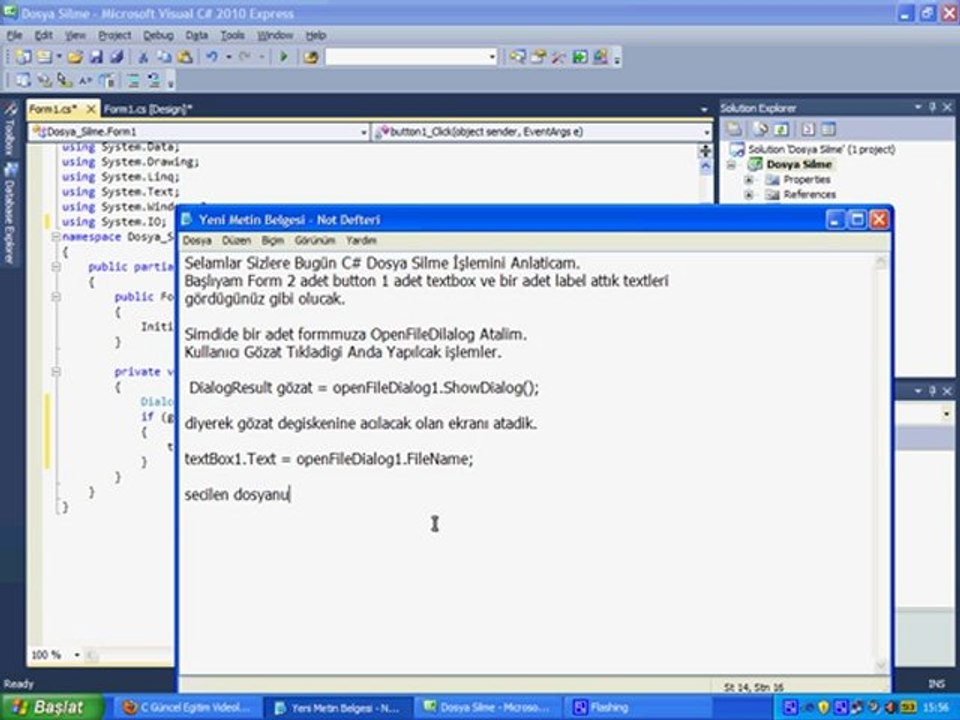Image resolution: width=960 pixels, height=720 pixels.
Task: Open Properties Window toolbar icon
Action: click(x=538, y=57)
